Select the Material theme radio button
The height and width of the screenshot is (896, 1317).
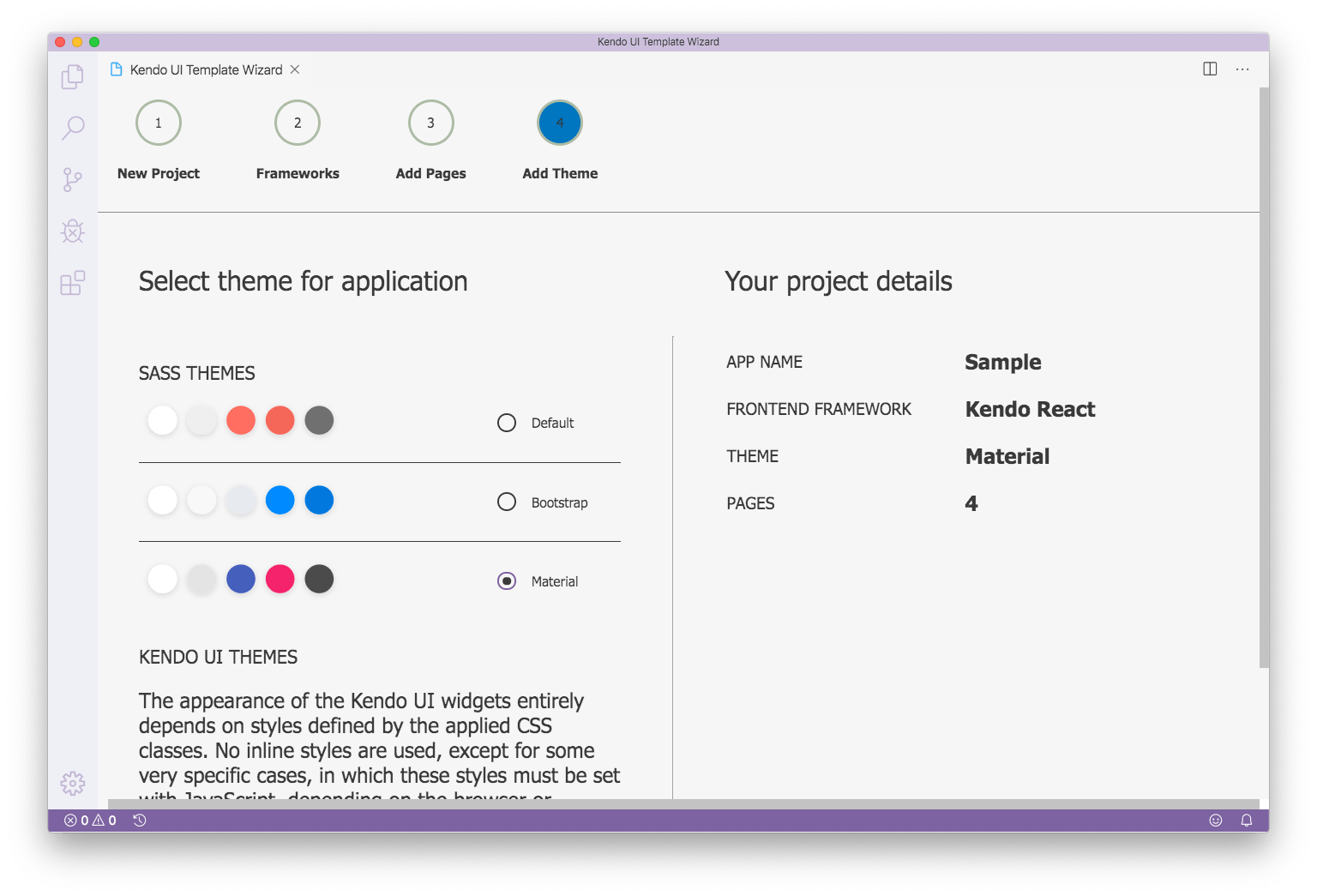[x=507, y=581]
